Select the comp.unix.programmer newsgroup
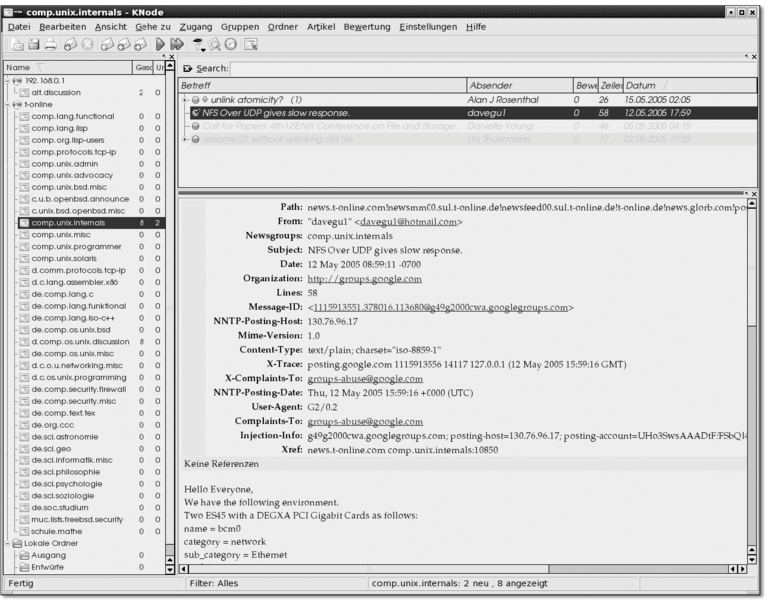The height and width of the screenshot is (600, 768). click(x=75, y=246)
